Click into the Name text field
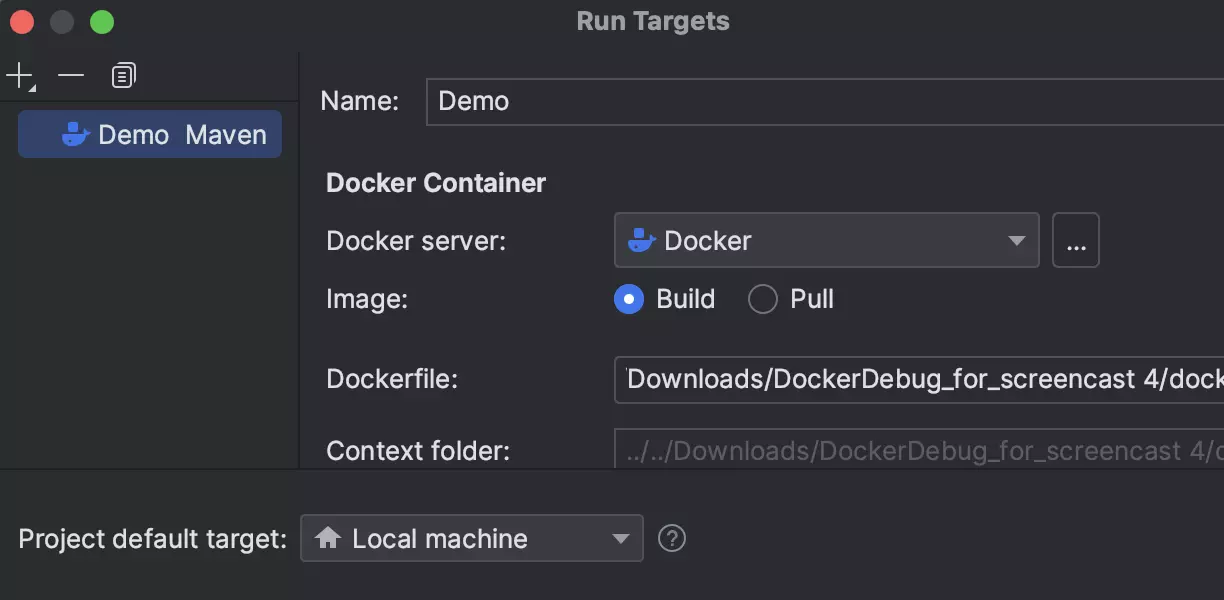 820,101
